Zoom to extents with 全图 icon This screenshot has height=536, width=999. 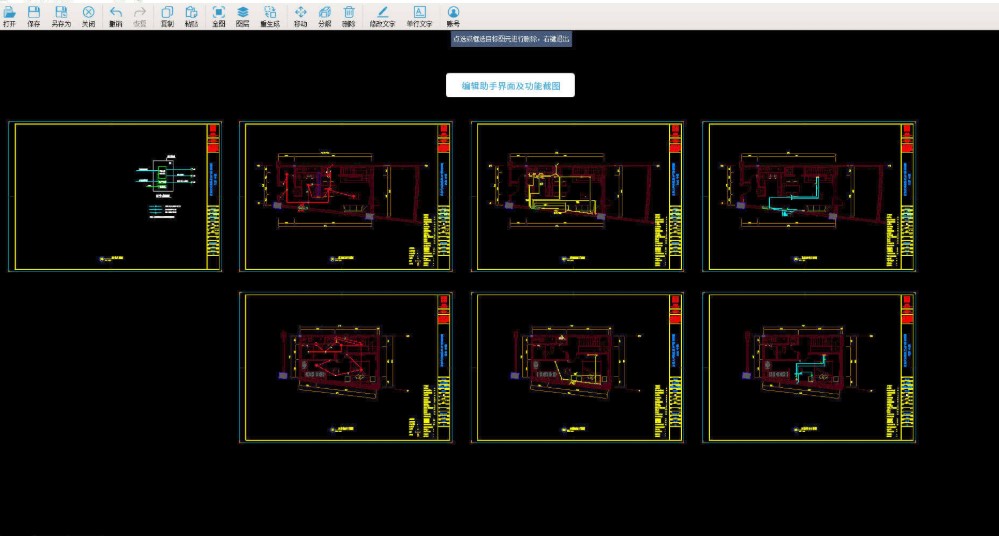point(219,14)
